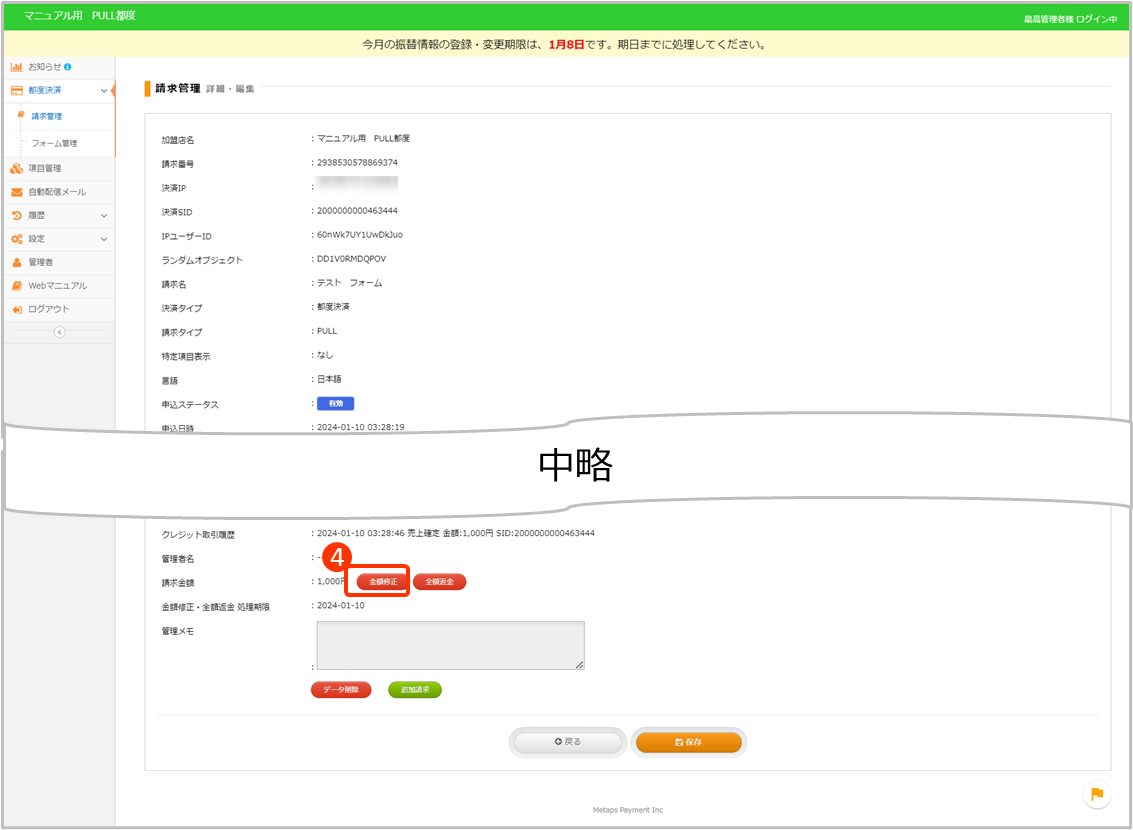The width and height of the screenshot is (1133, 830).
Task: Expand the 履歴 submenu chevron
Action: 104,216
